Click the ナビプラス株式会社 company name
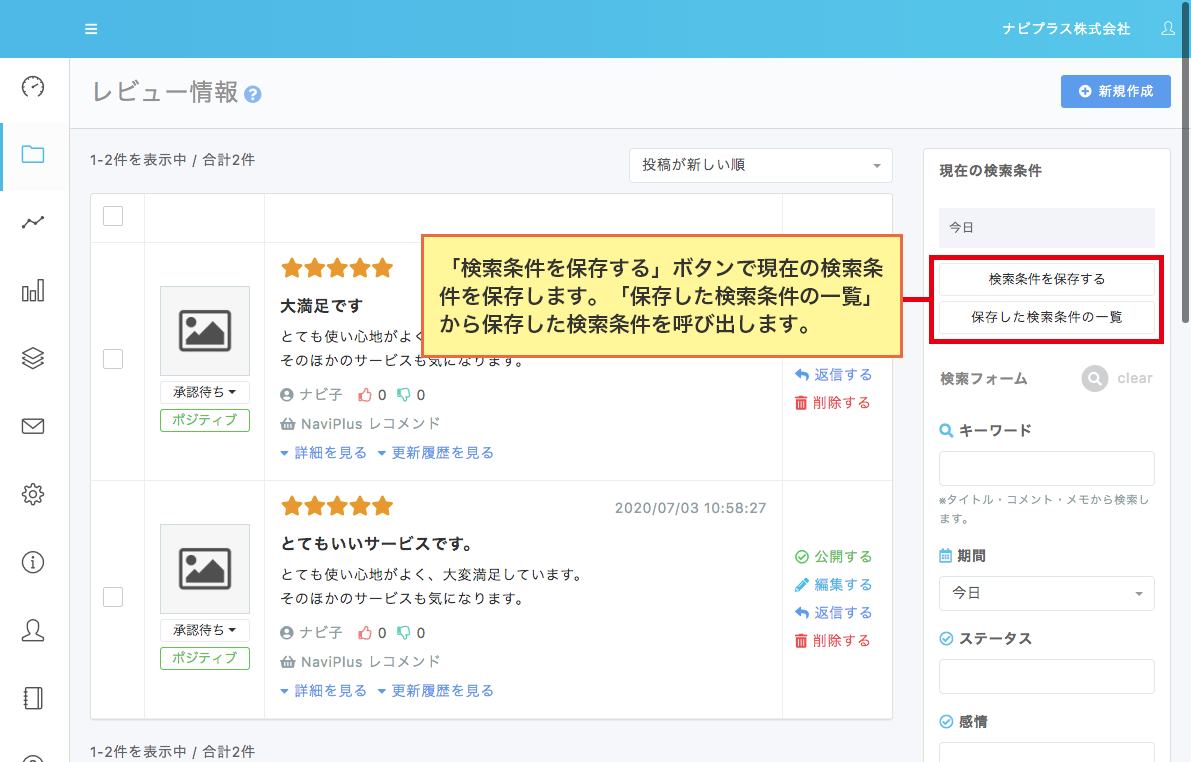 coord(1066,29)
